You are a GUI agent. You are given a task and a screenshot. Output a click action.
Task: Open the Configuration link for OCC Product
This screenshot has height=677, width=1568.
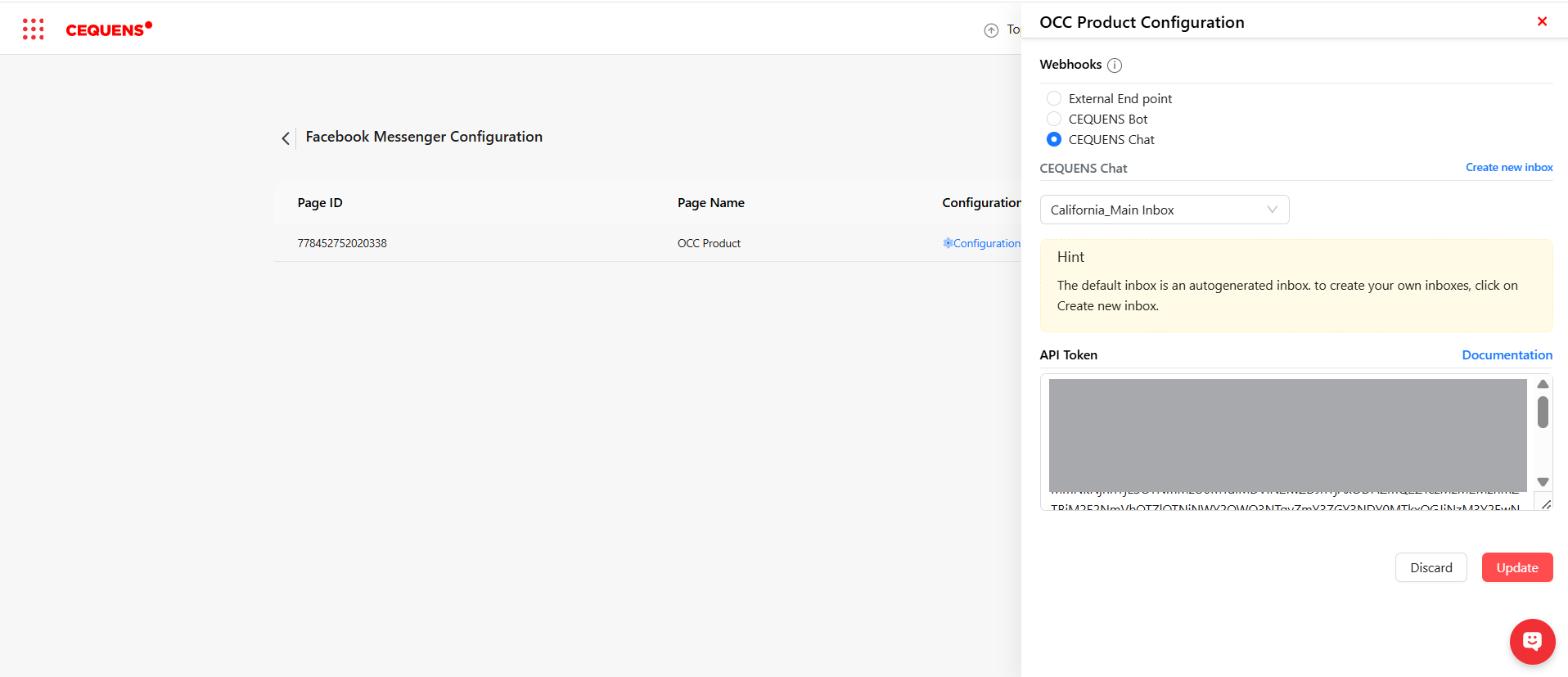click(981, 243)
